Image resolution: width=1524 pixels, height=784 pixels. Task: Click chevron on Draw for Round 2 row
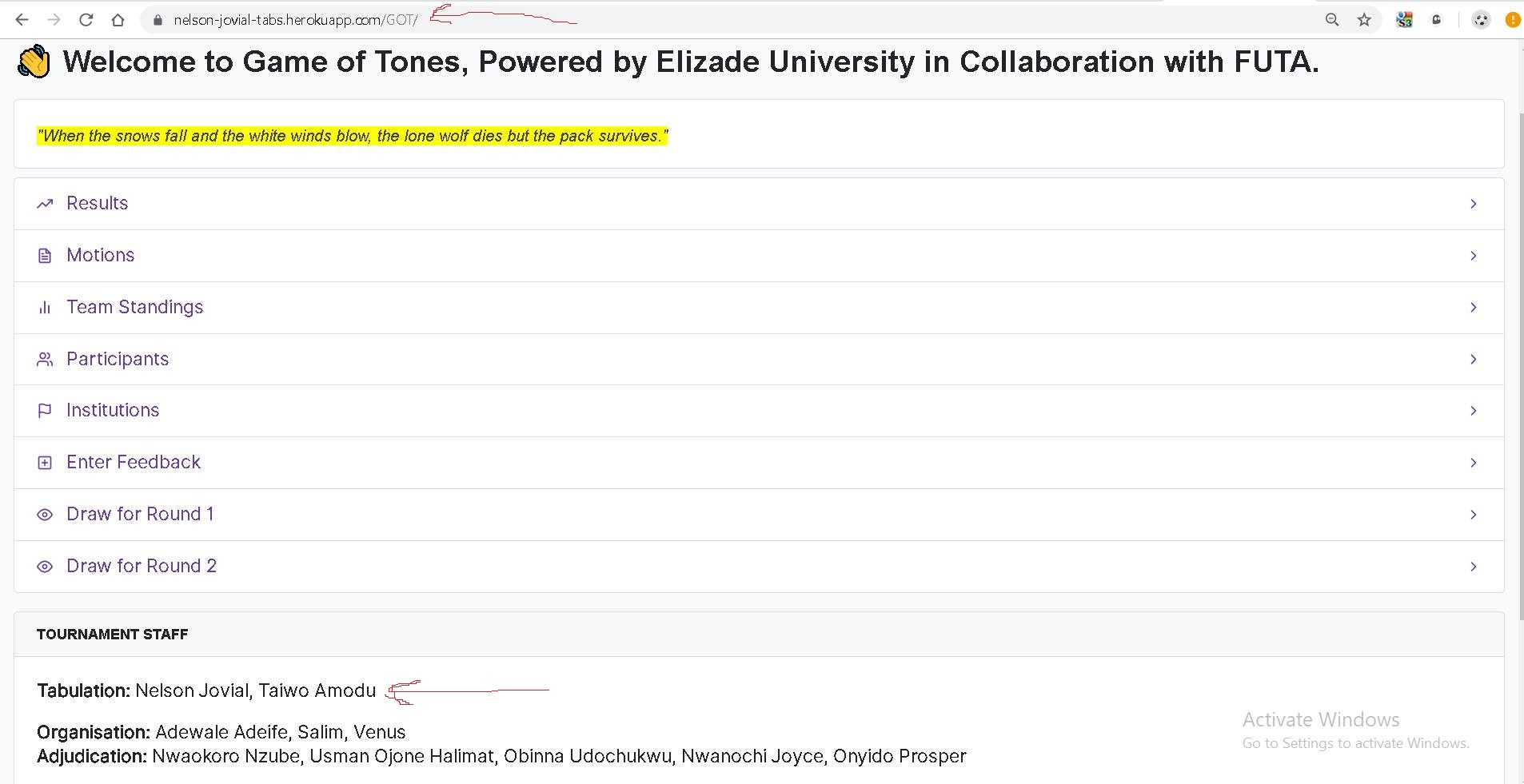(1473, 567)
